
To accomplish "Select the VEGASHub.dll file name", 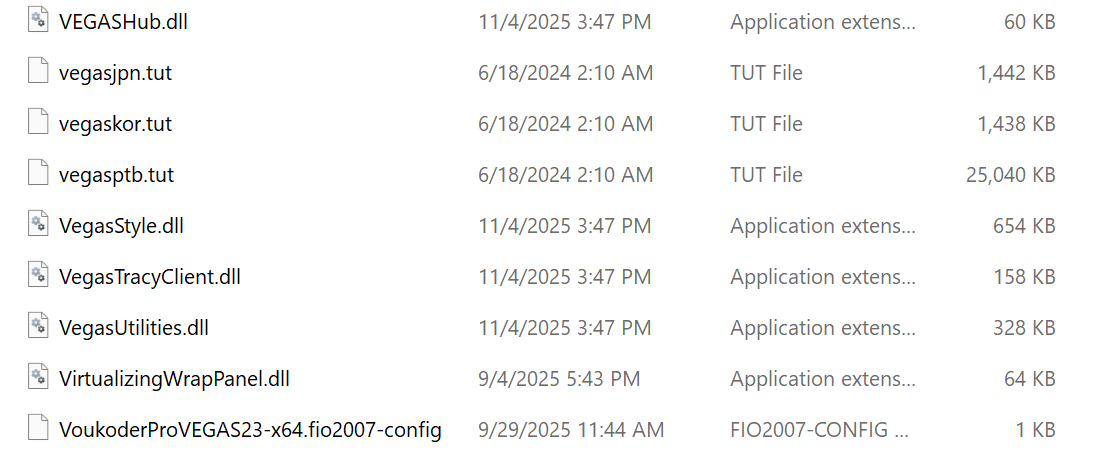I will click(123, 21).
